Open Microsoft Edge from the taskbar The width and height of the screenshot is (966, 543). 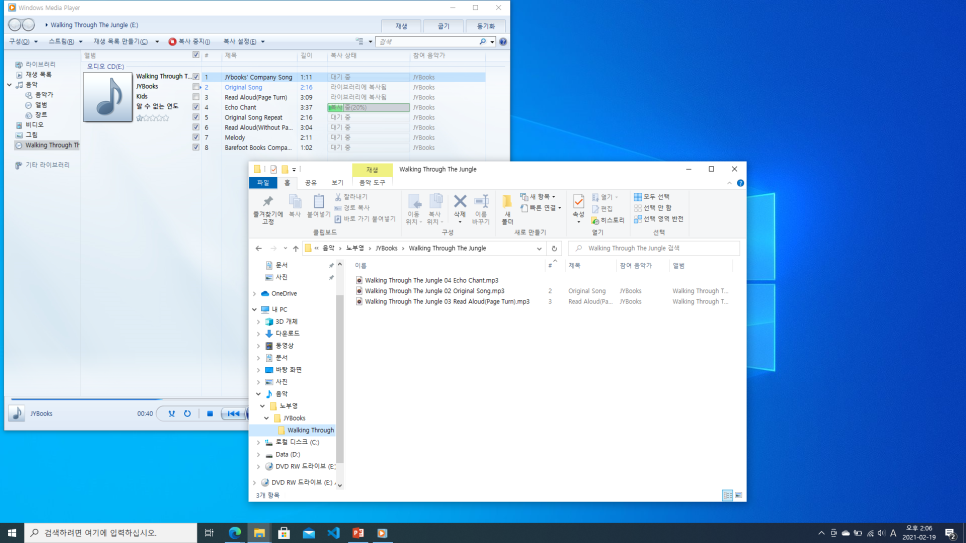coord(235,533)
